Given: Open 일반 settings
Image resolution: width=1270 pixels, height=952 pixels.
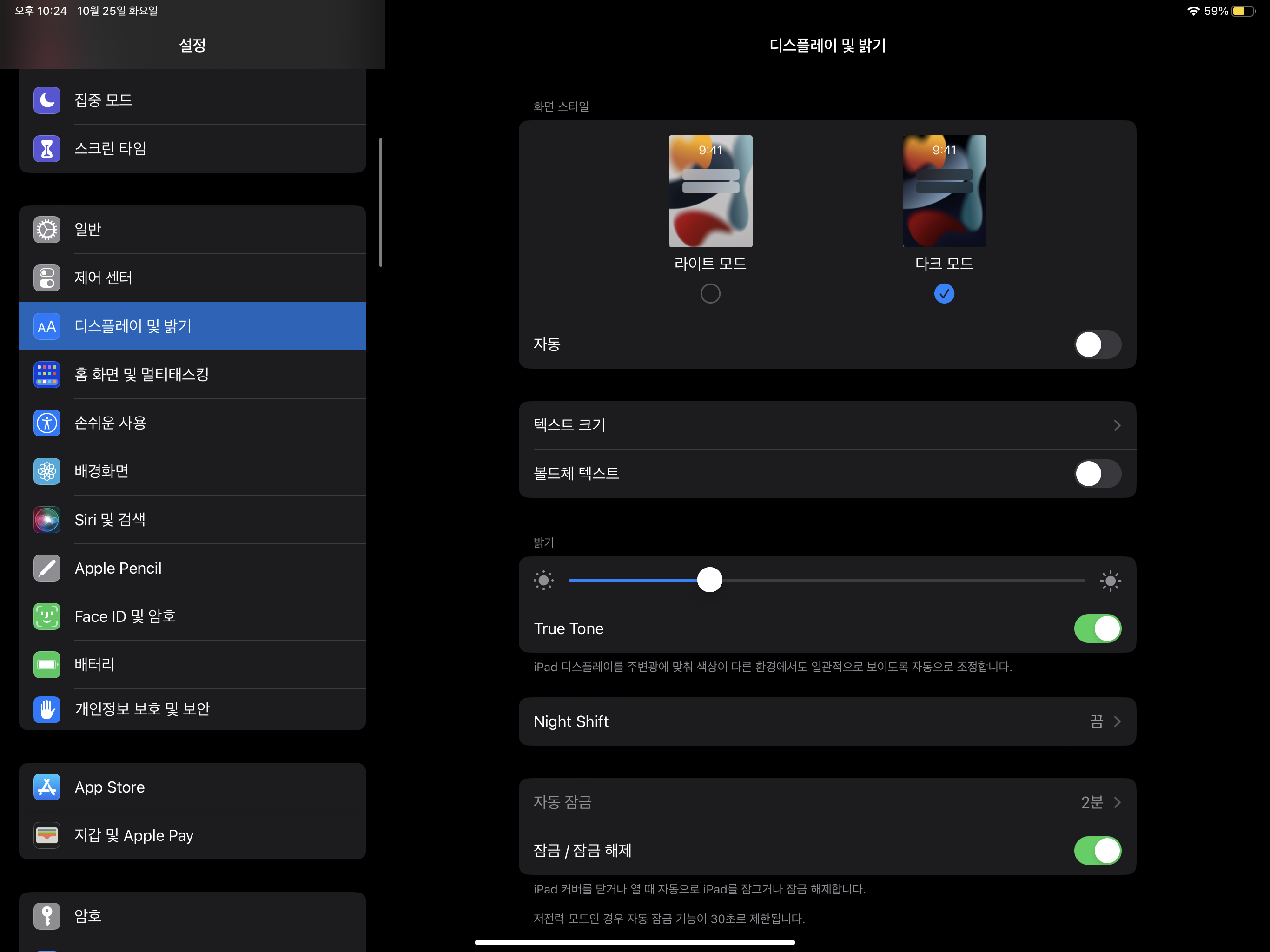Looking at the screenshot, I should 192,230.
